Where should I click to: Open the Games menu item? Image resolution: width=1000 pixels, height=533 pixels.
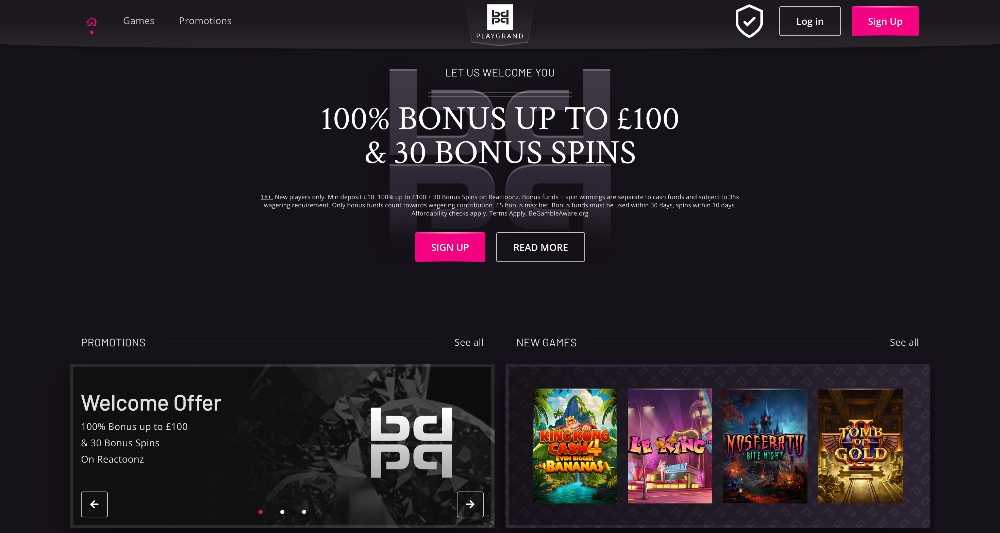tap(139, 20)
